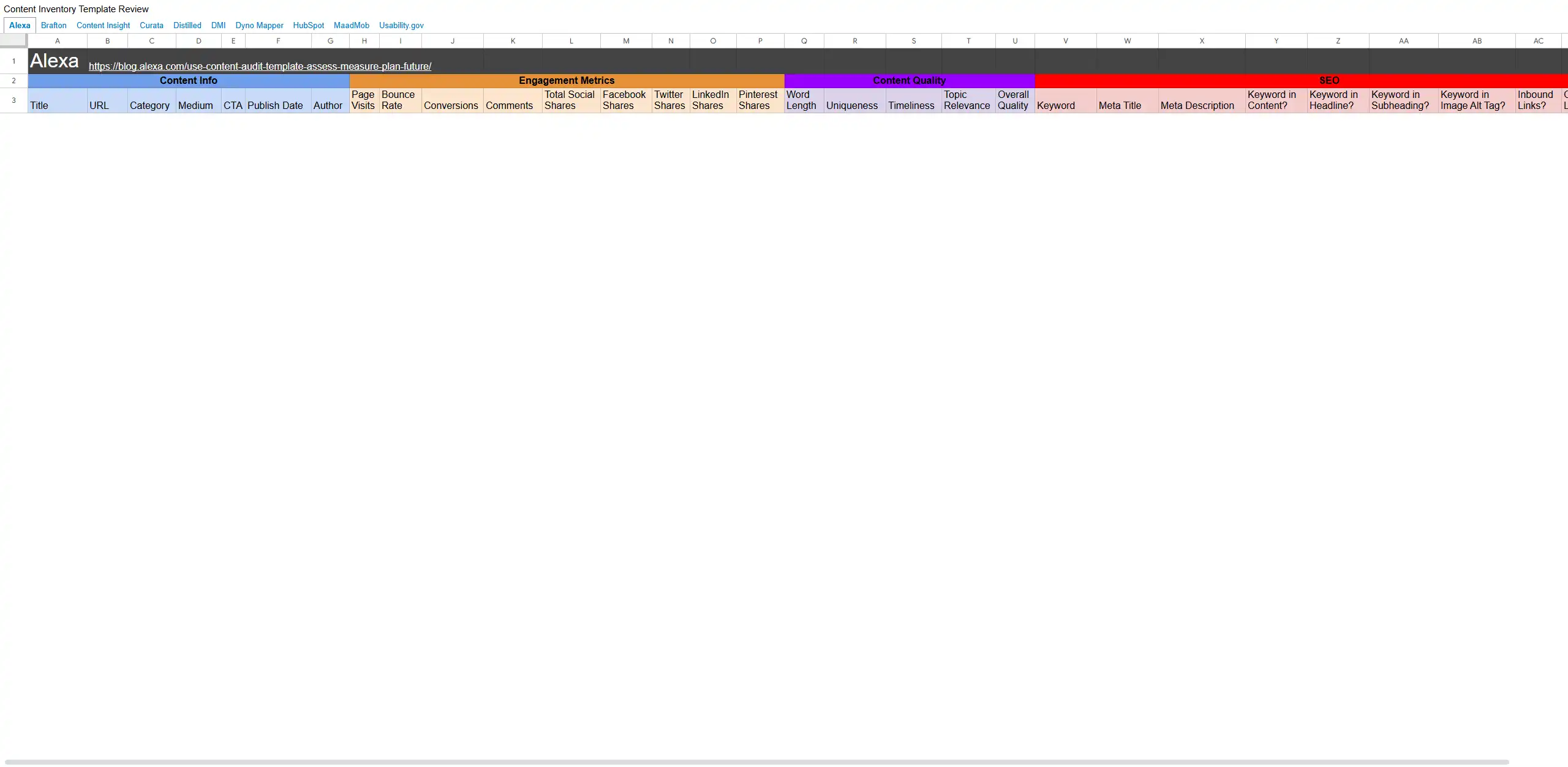The image size is (1568, 767).
Task: Select the Bounce Rate header cell
Action: pyautogui.click(x=401, y=100)
